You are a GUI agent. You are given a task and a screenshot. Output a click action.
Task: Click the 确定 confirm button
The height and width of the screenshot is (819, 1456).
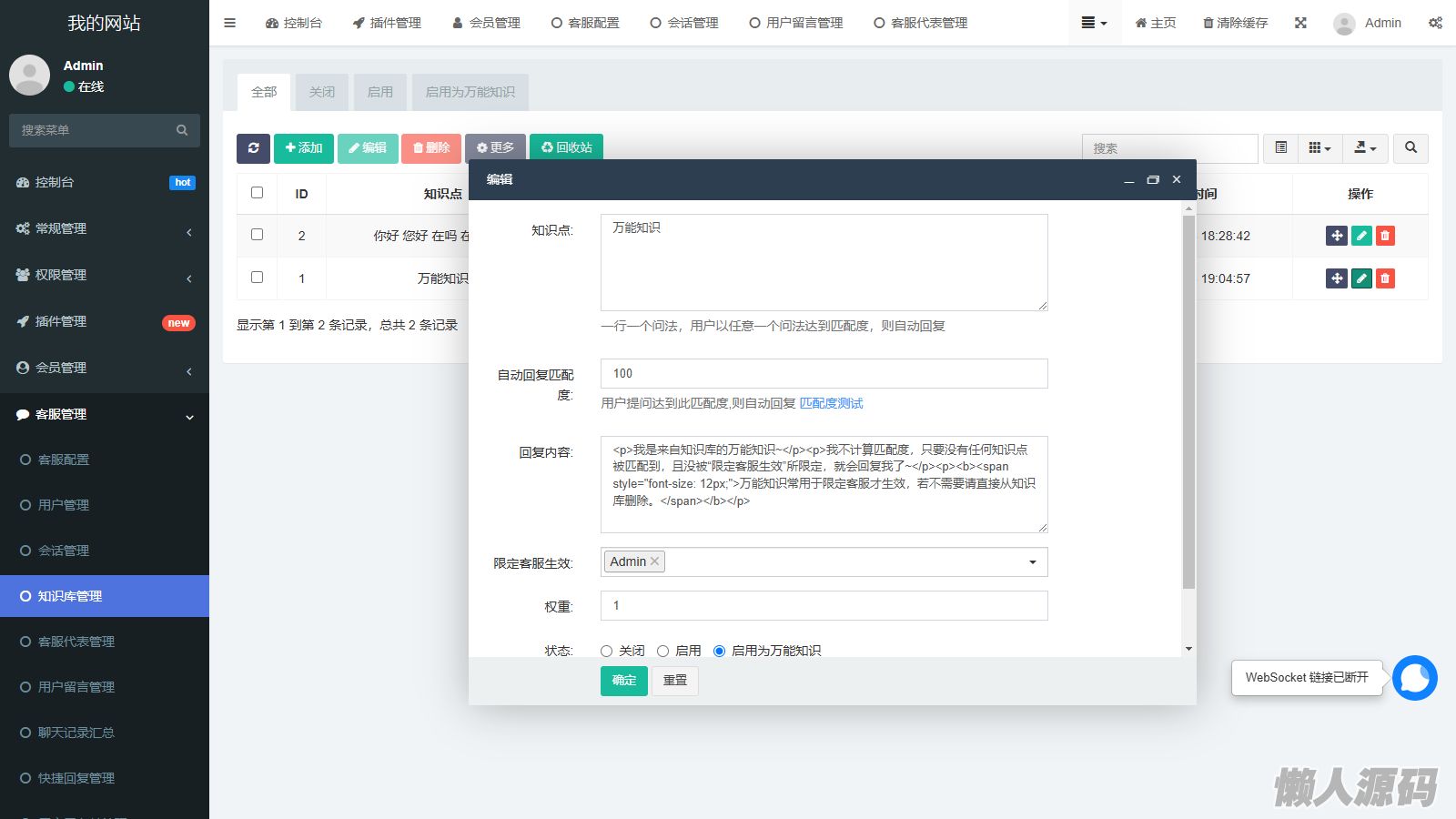coord(623,681)
